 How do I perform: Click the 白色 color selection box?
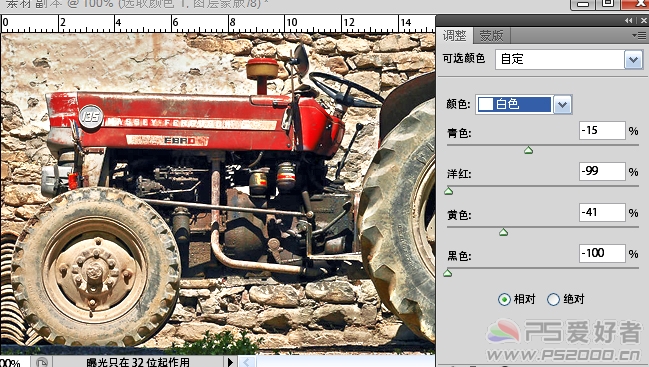coord(515,104)
